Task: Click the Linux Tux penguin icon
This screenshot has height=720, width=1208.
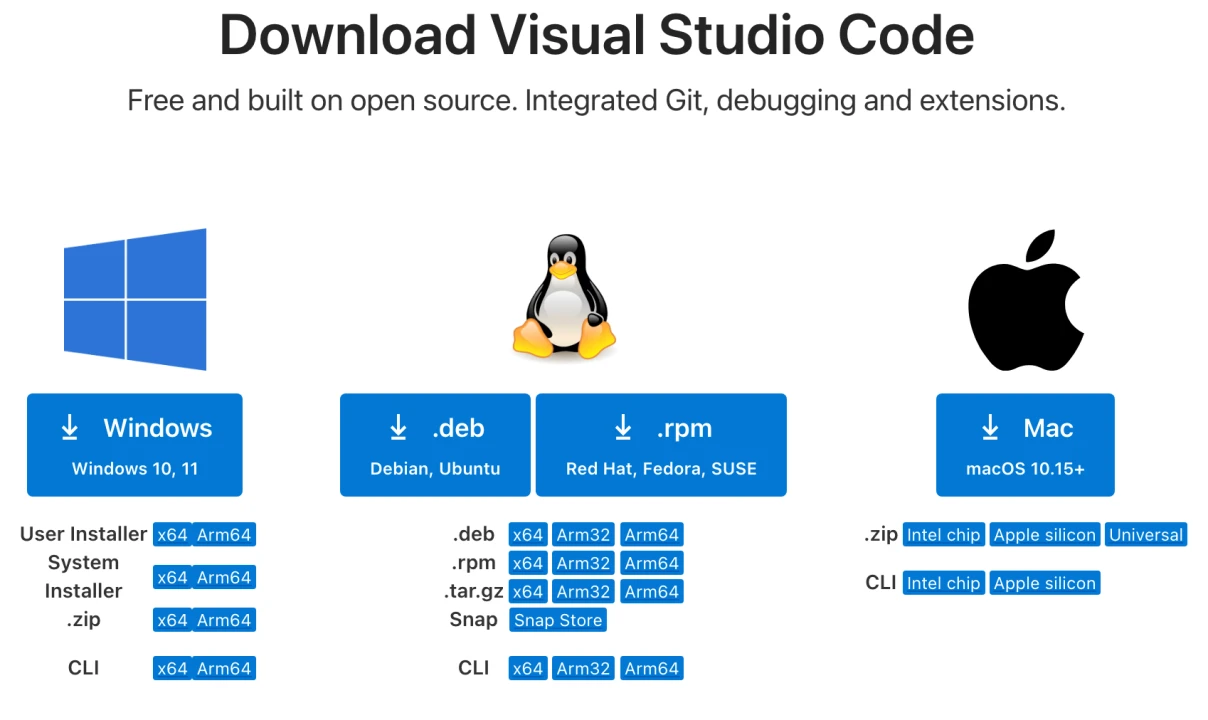Action: pyautogui.click(x=564, y=296)
